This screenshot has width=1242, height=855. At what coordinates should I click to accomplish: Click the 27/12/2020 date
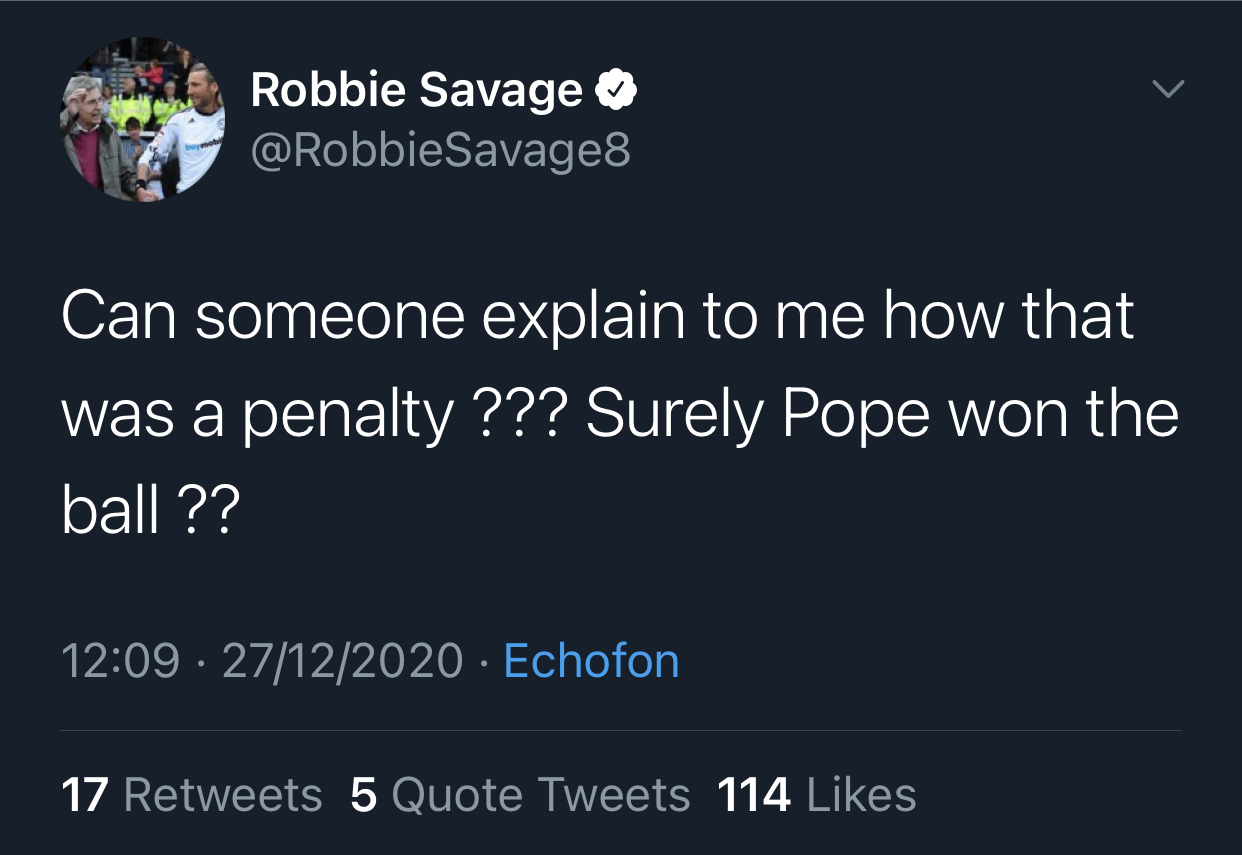point(342,661)
